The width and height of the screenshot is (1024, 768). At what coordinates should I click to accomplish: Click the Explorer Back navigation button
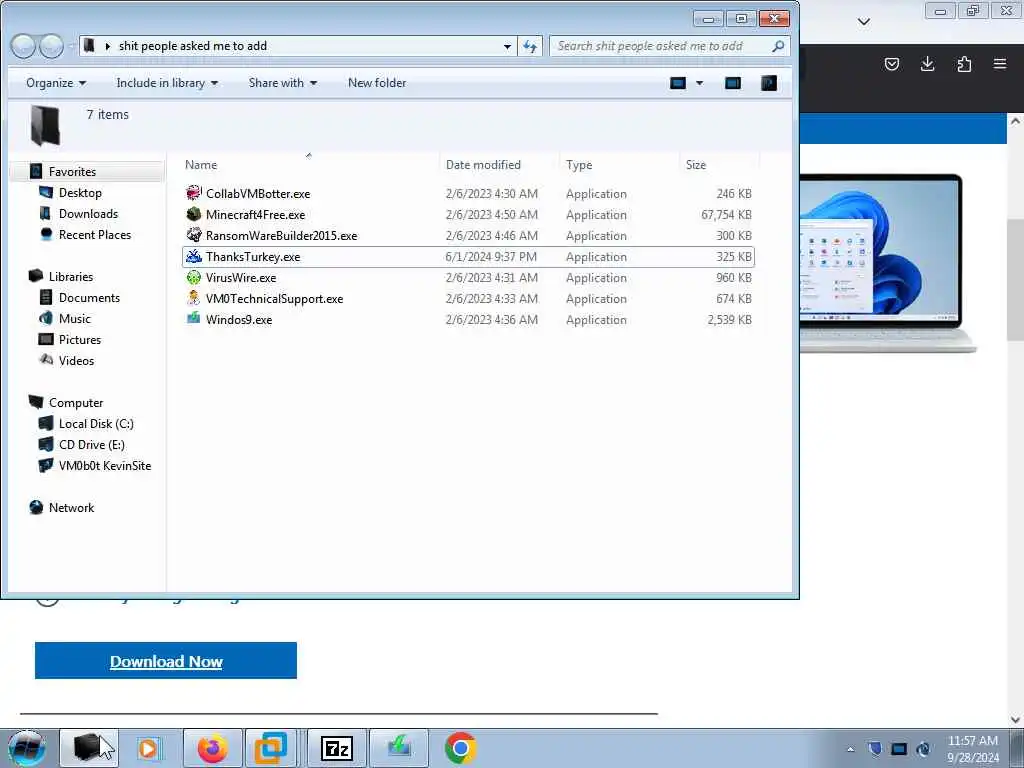[x=23, y=46]
